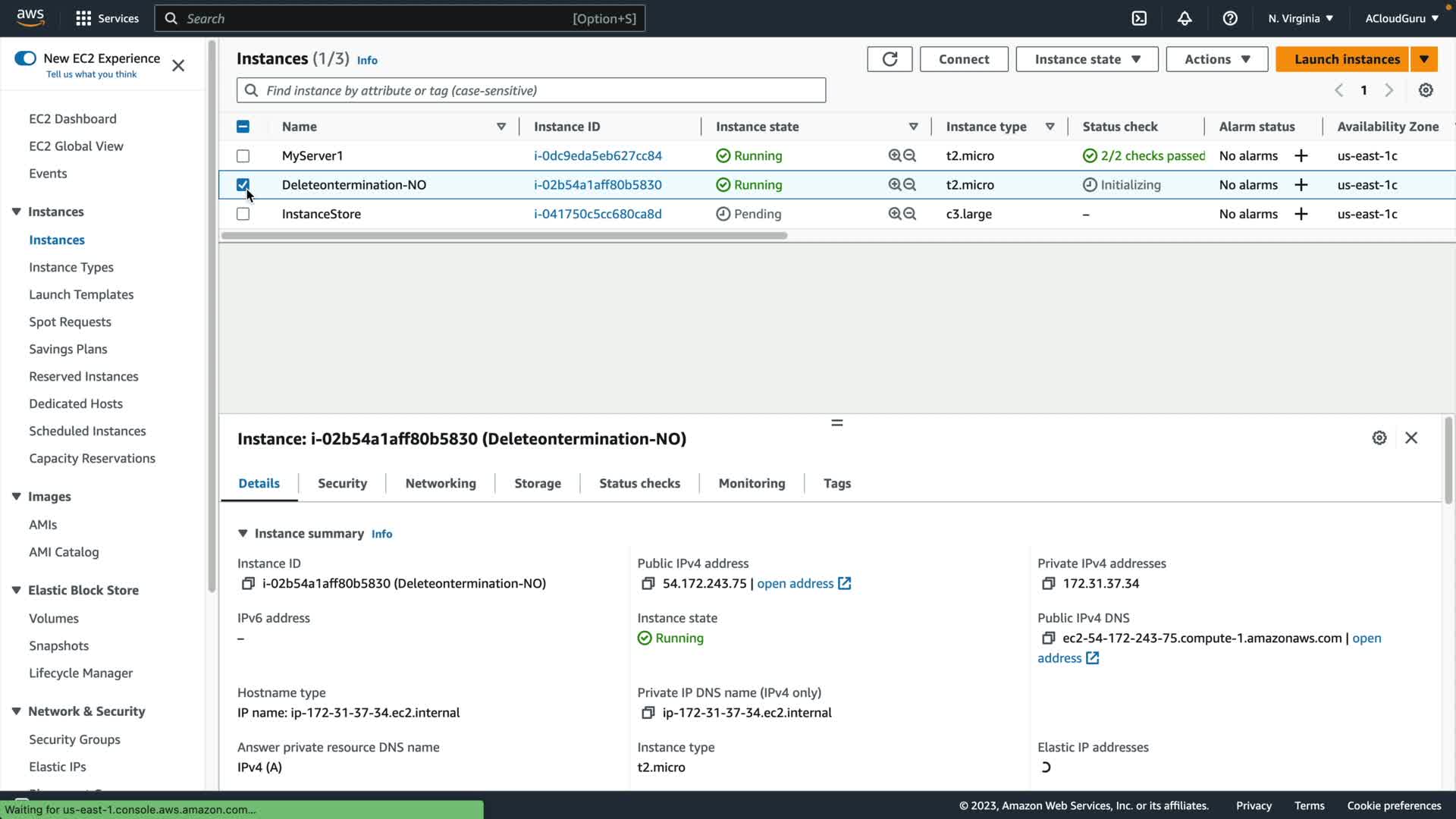Open table preferences gear icon

point(1426,90)
